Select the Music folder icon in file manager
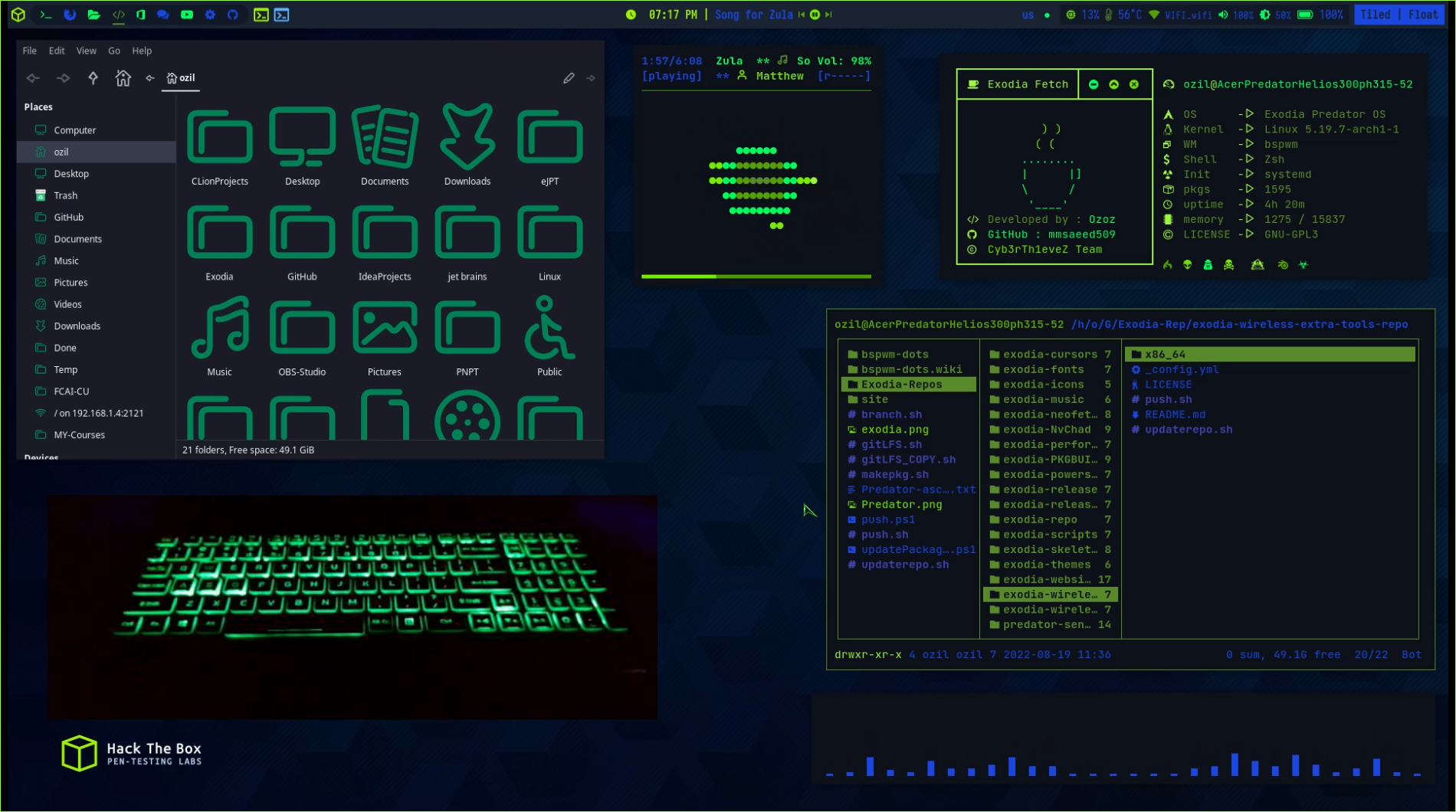Image resolution: width=1456 pixels, height=812 pixels. tap(220, 336)
